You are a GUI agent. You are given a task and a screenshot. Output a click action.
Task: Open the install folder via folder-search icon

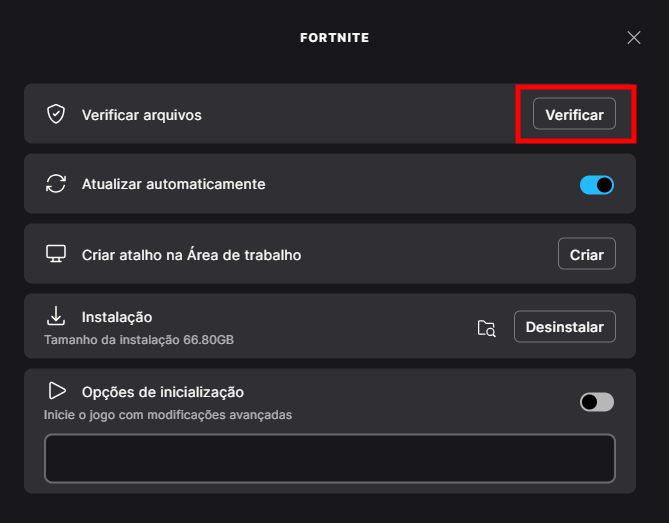point(487,328)
